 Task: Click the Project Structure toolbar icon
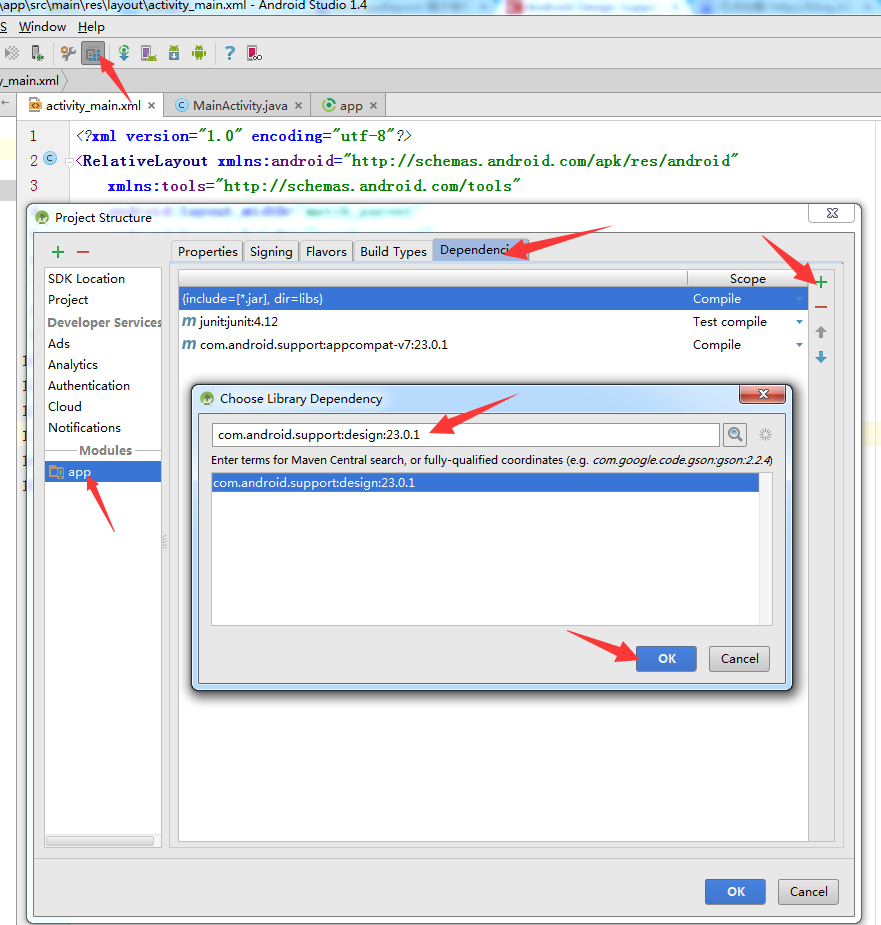click(x=93, y=54)
